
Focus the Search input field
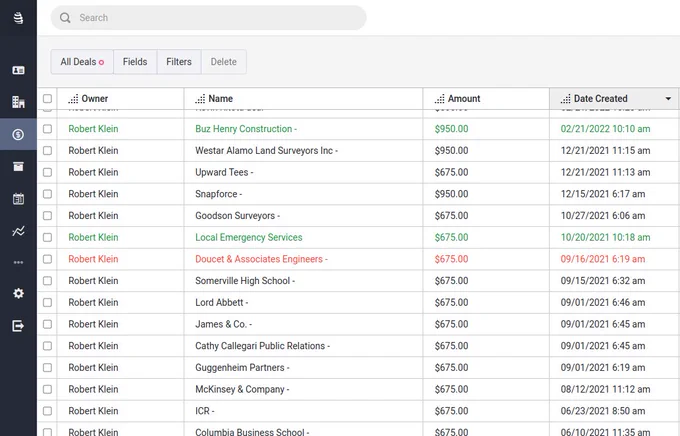click(209, 18)
